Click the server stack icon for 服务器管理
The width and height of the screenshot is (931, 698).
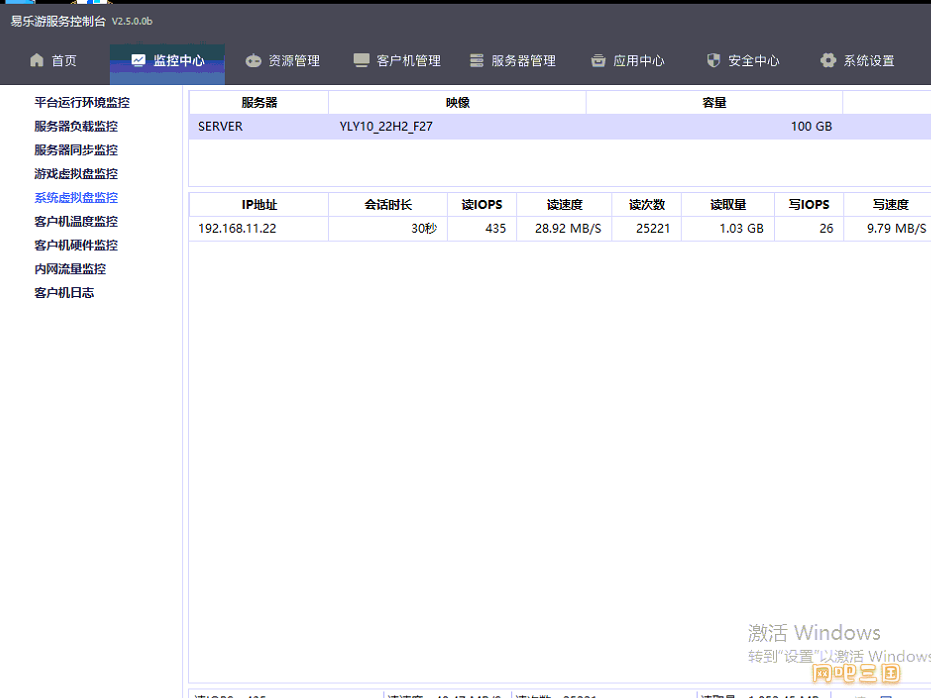476,61
